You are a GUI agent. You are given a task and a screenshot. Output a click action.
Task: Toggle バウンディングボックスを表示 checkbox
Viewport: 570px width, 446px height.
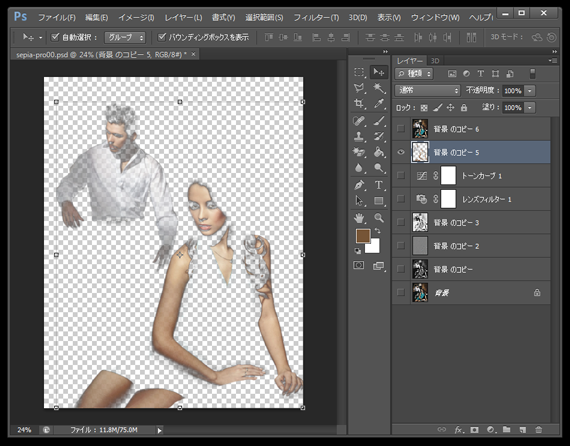162,37
